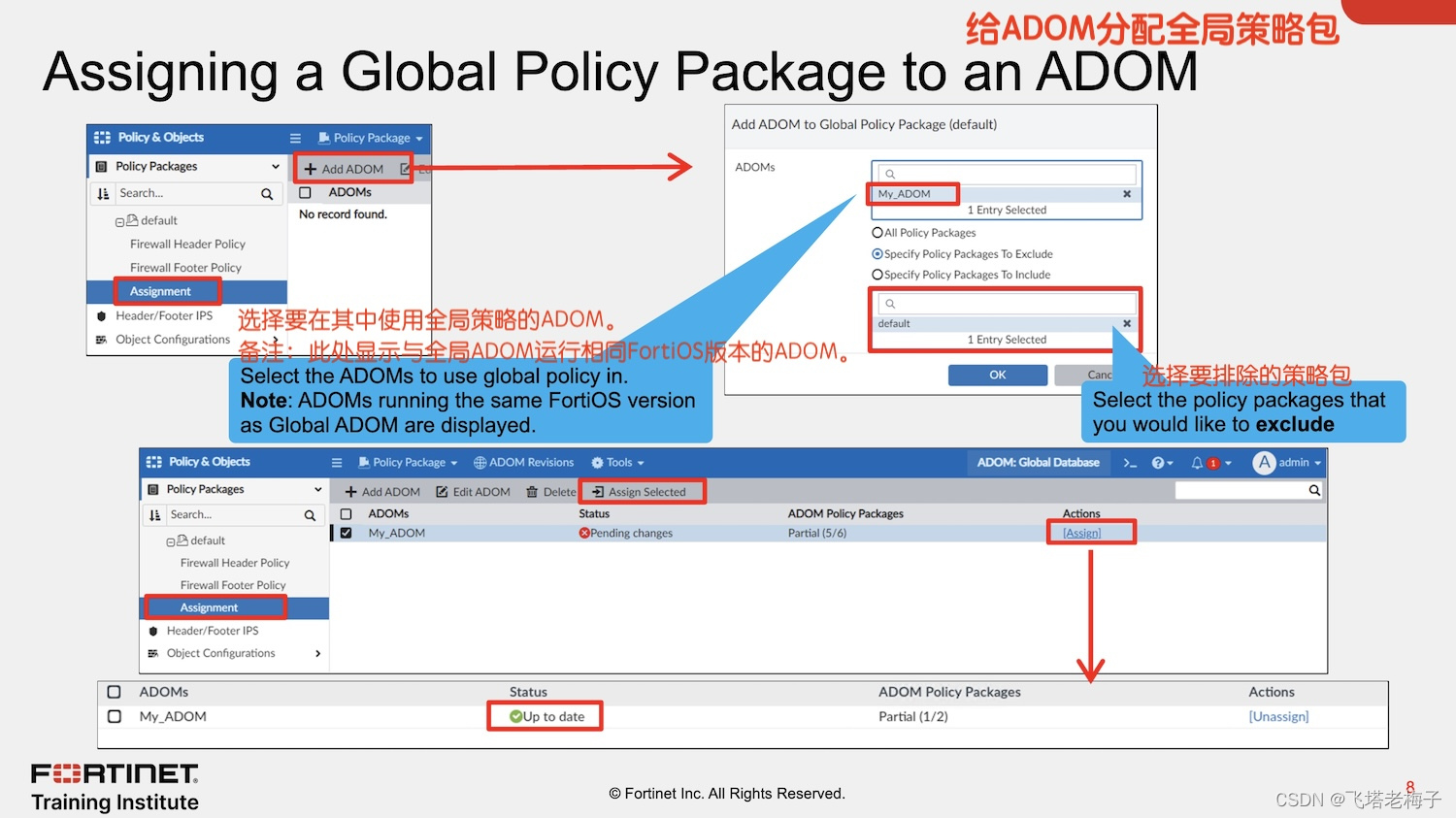This screenshot has width=1456, height=818.
Task: Remove My_ADOM entry with its x icon
Action: click(x=1127, y=194)
